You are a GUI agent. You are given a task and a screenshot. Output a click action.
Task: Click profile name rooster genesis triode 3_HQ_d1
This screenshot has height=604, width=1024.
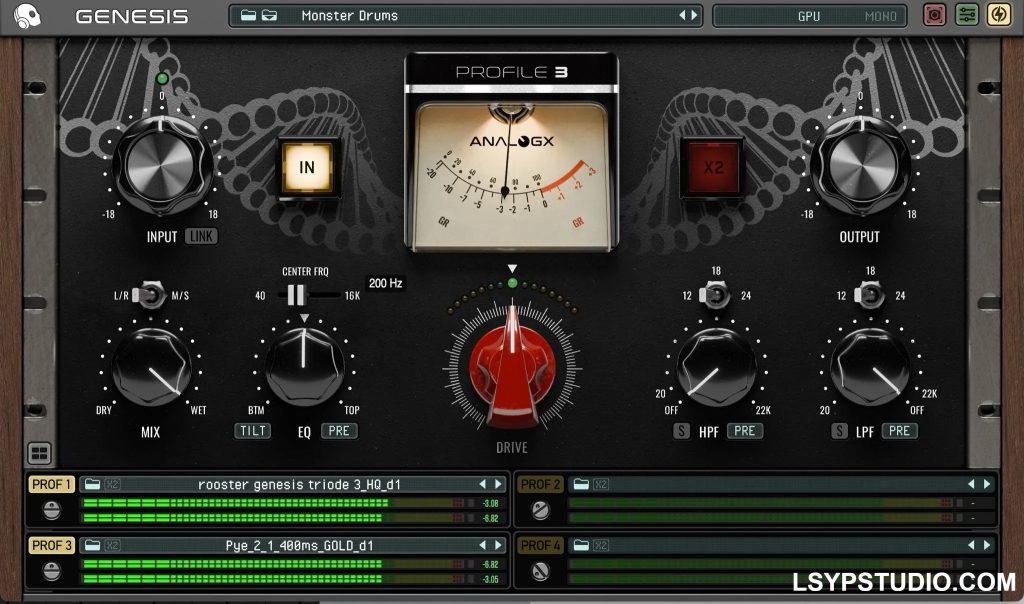click(299, 484)
